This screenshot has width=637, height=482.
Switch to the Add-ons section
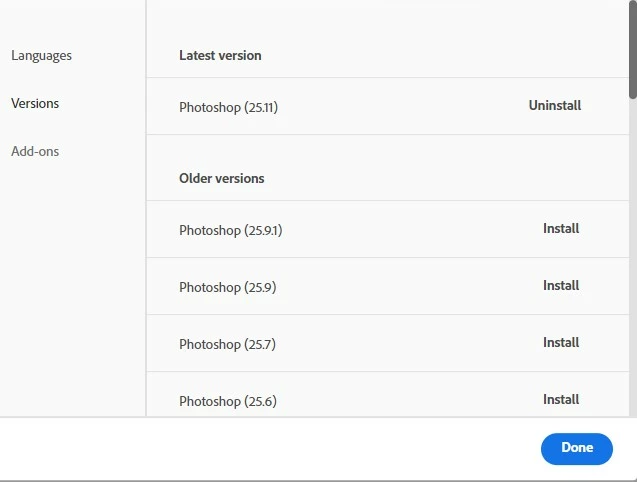pyautogui.click(x=35, y=152)
